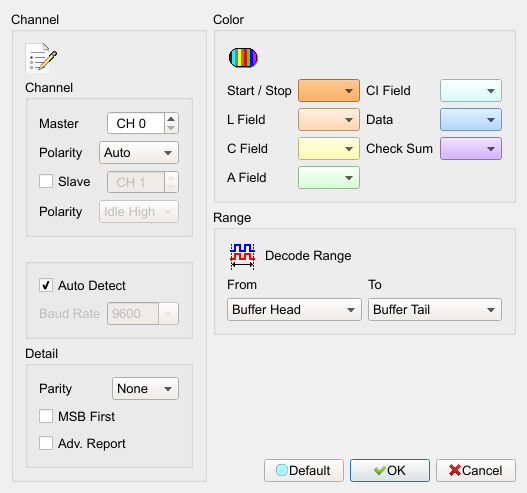Click the From label above Buffer Head
Viewport: 527px width, 493px height.
pos(242,285)
